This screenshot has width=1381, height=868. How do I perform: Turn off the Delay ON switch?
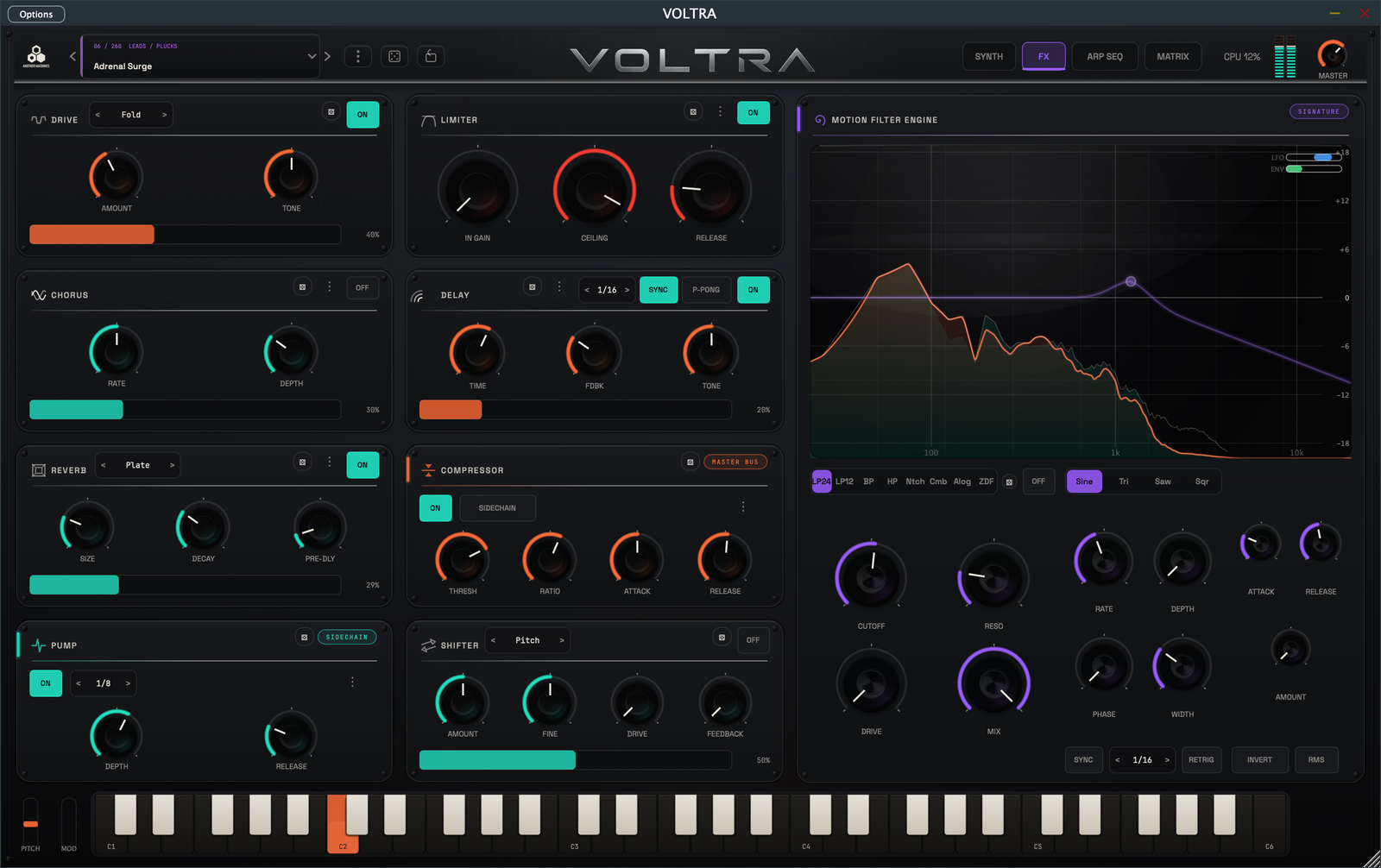754,290
